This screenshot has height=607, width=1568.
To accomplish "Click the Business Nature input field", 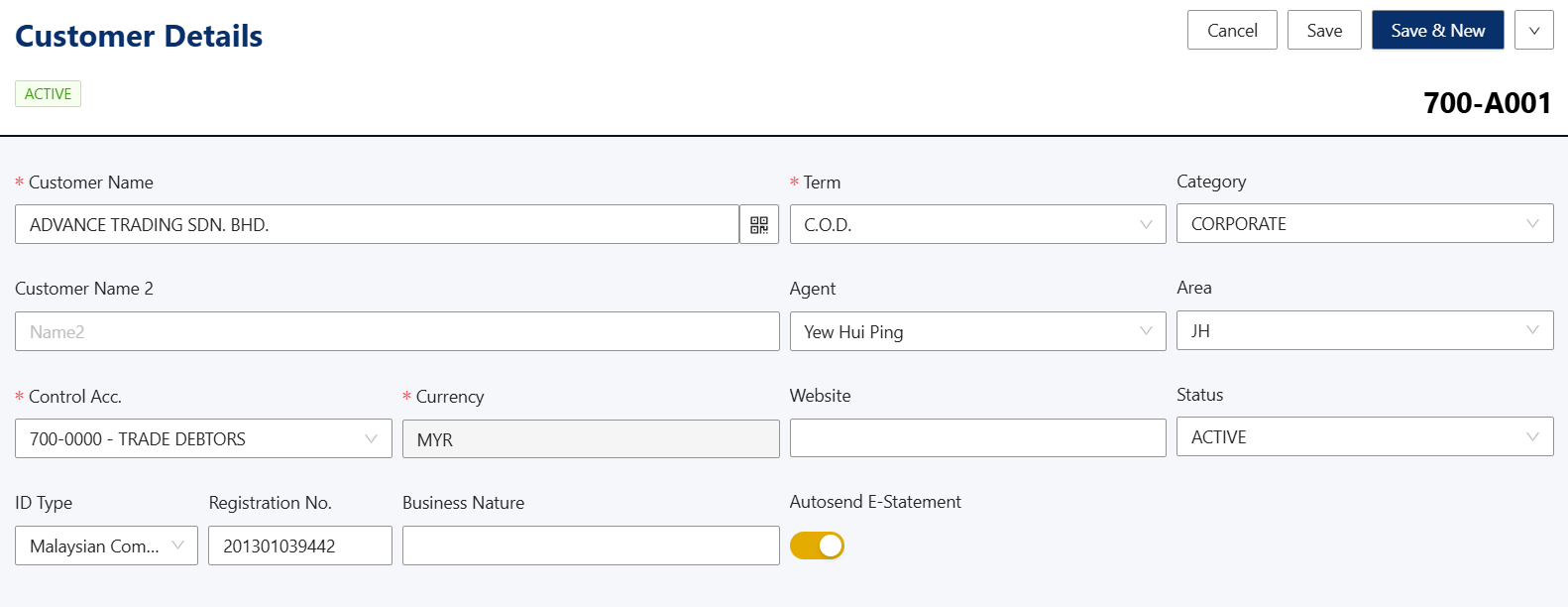I will point(591,546).
